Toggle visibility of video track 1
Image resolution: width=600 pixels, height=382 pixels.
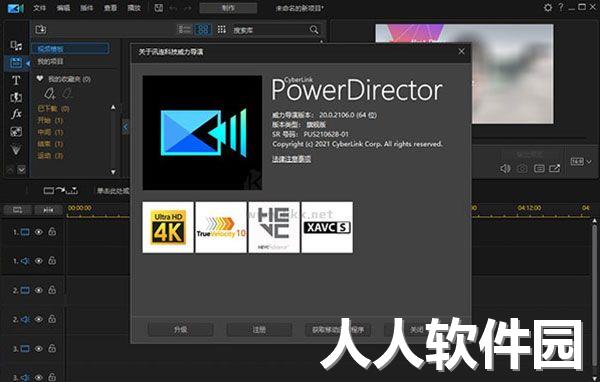39,232
